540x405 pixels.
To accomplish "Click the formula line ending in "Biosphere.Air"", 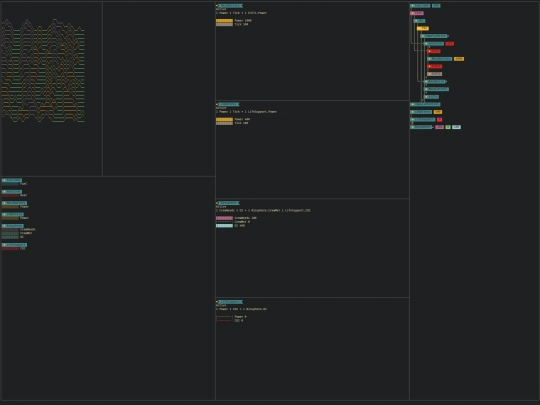I will point(241,309).
